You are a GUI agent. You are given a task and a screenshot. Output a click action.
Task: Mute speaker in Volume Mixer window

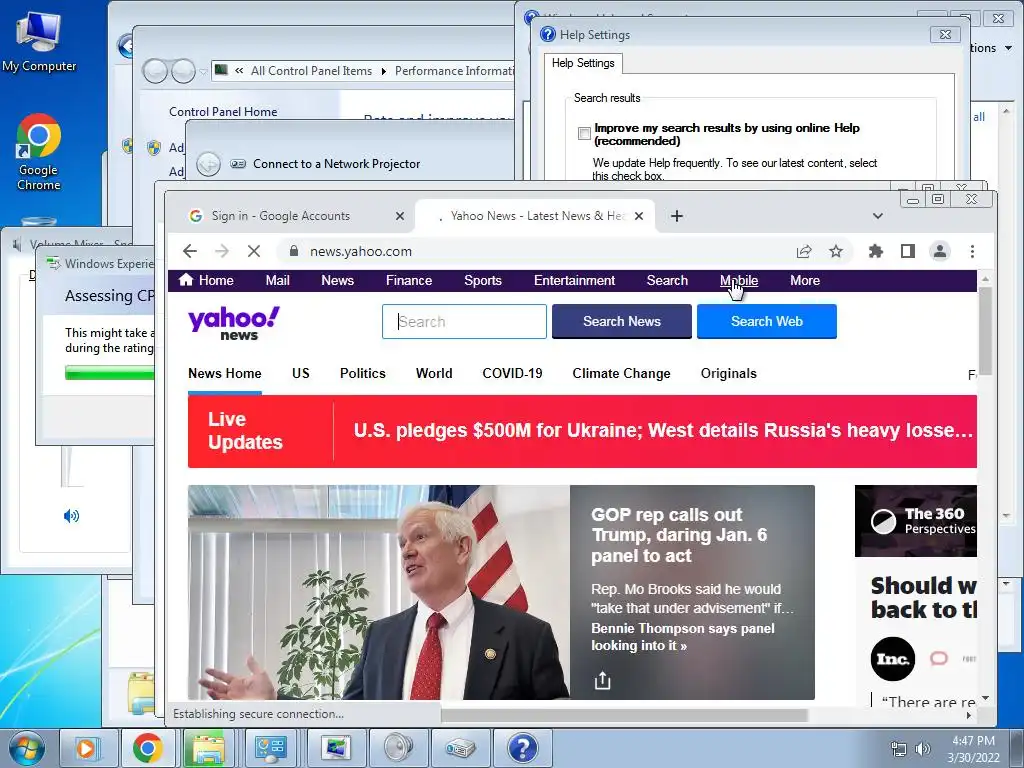coord(71,516)
